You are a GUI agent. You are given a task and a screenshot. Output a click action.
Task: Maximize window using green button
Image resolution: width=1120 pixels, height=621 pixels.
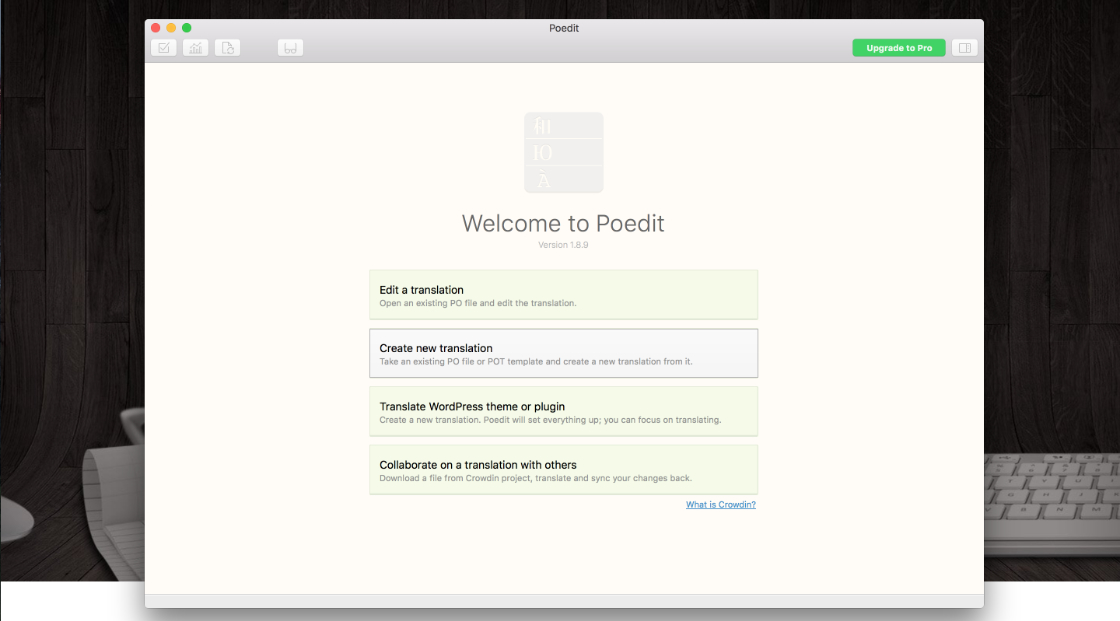187,28
